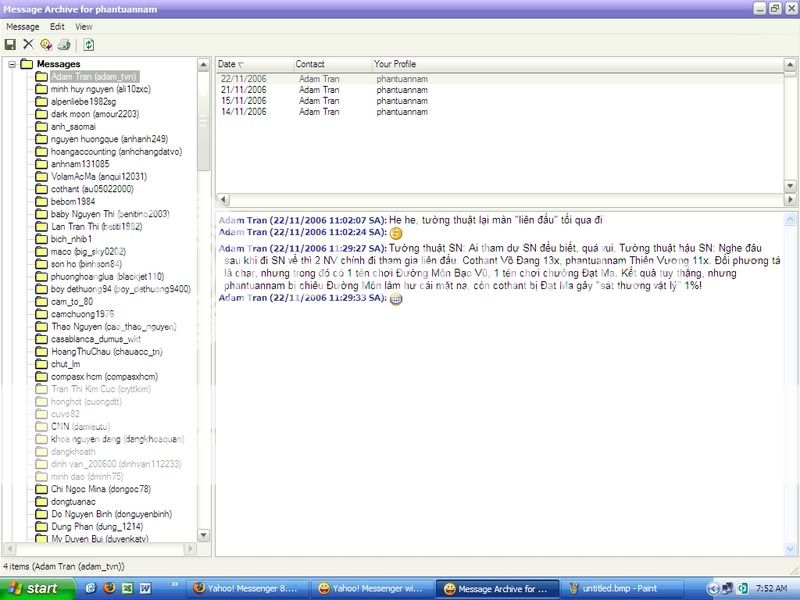
Task: Click the Refresh toolbar icon
Action: tap(88, 44)
